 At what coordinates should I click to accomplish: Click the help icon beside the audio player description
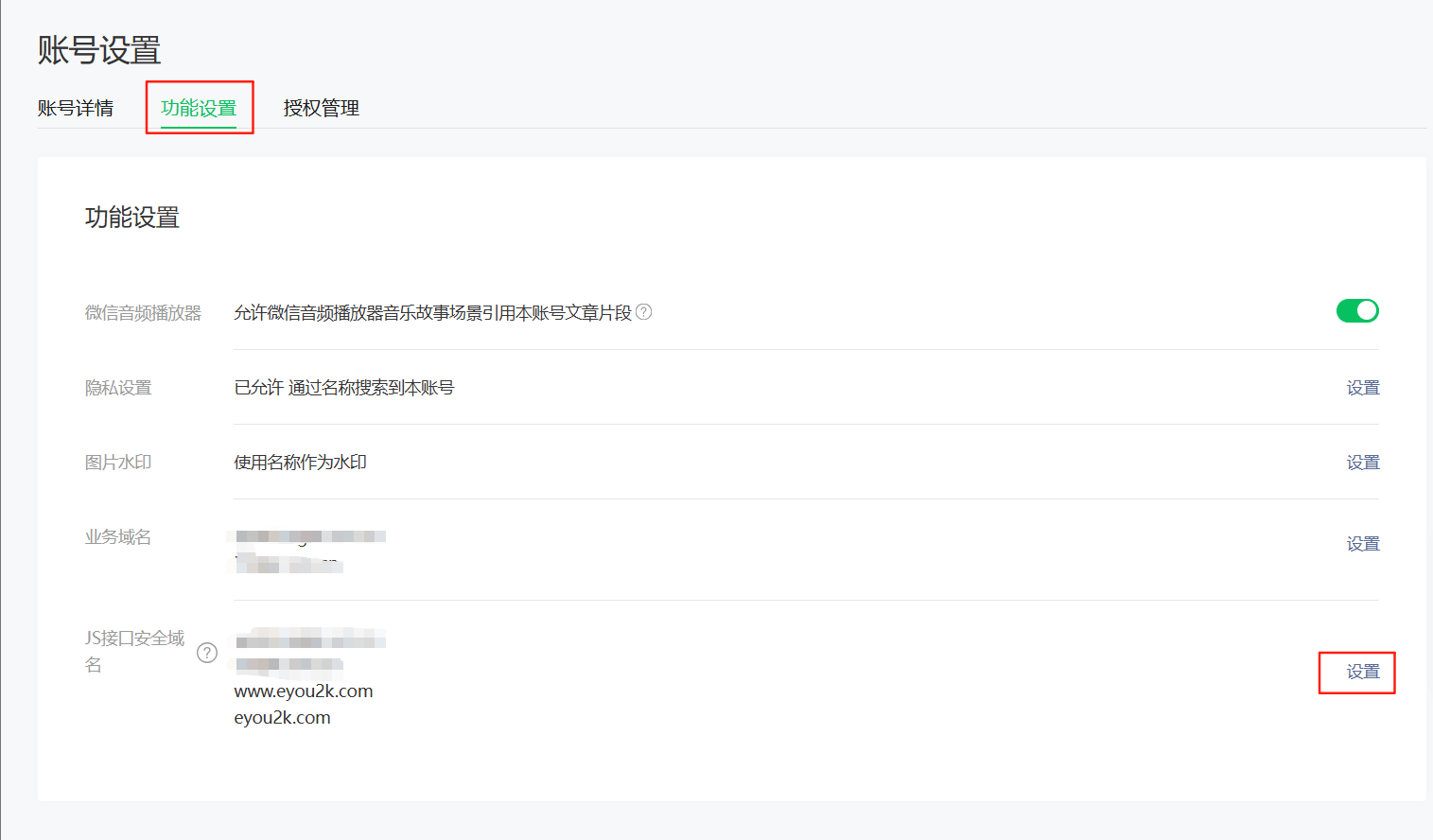point(644,311)
